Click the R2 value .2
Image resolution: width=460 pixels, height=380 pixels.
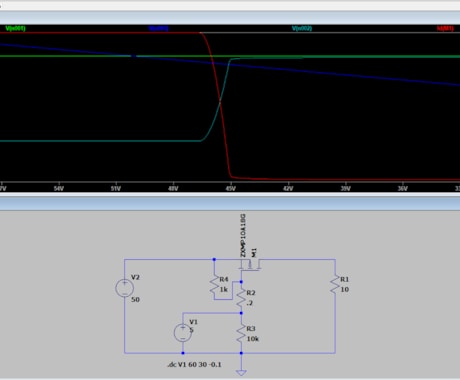click(x=250, y=303)
